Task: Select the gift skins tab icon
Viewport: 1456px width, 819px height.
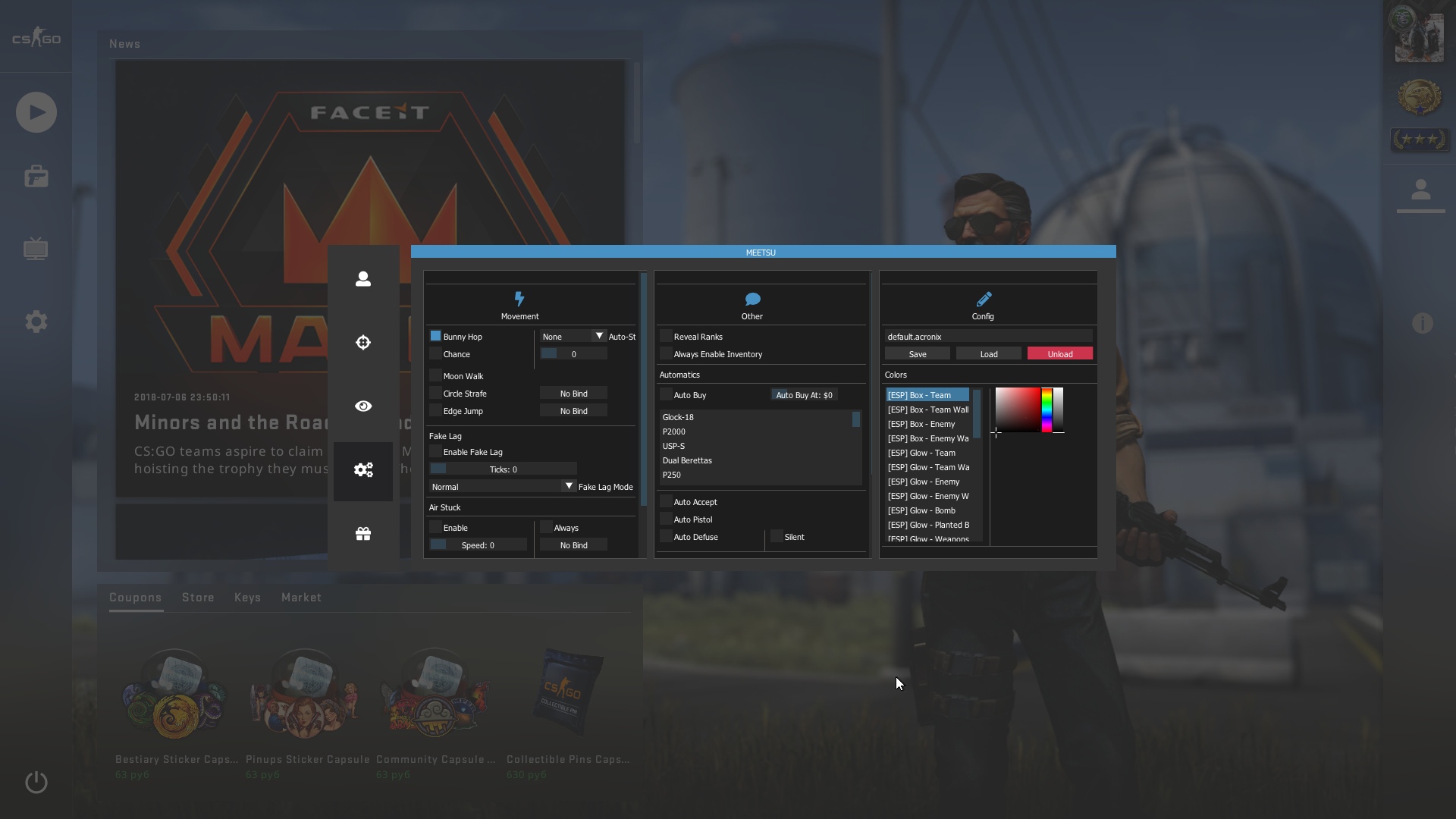Action: click(x=363, y=534)
